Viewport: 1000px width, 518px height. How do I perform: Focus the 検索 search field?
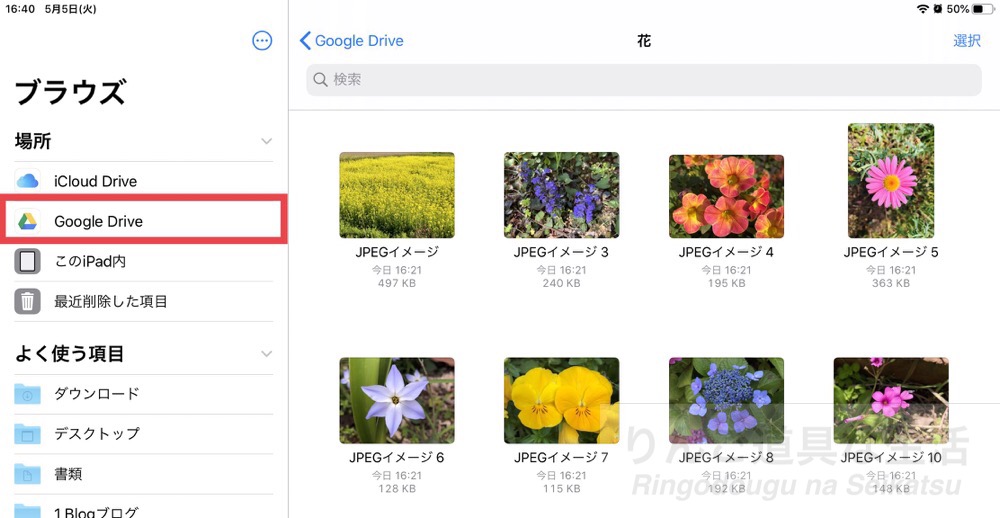643,80
